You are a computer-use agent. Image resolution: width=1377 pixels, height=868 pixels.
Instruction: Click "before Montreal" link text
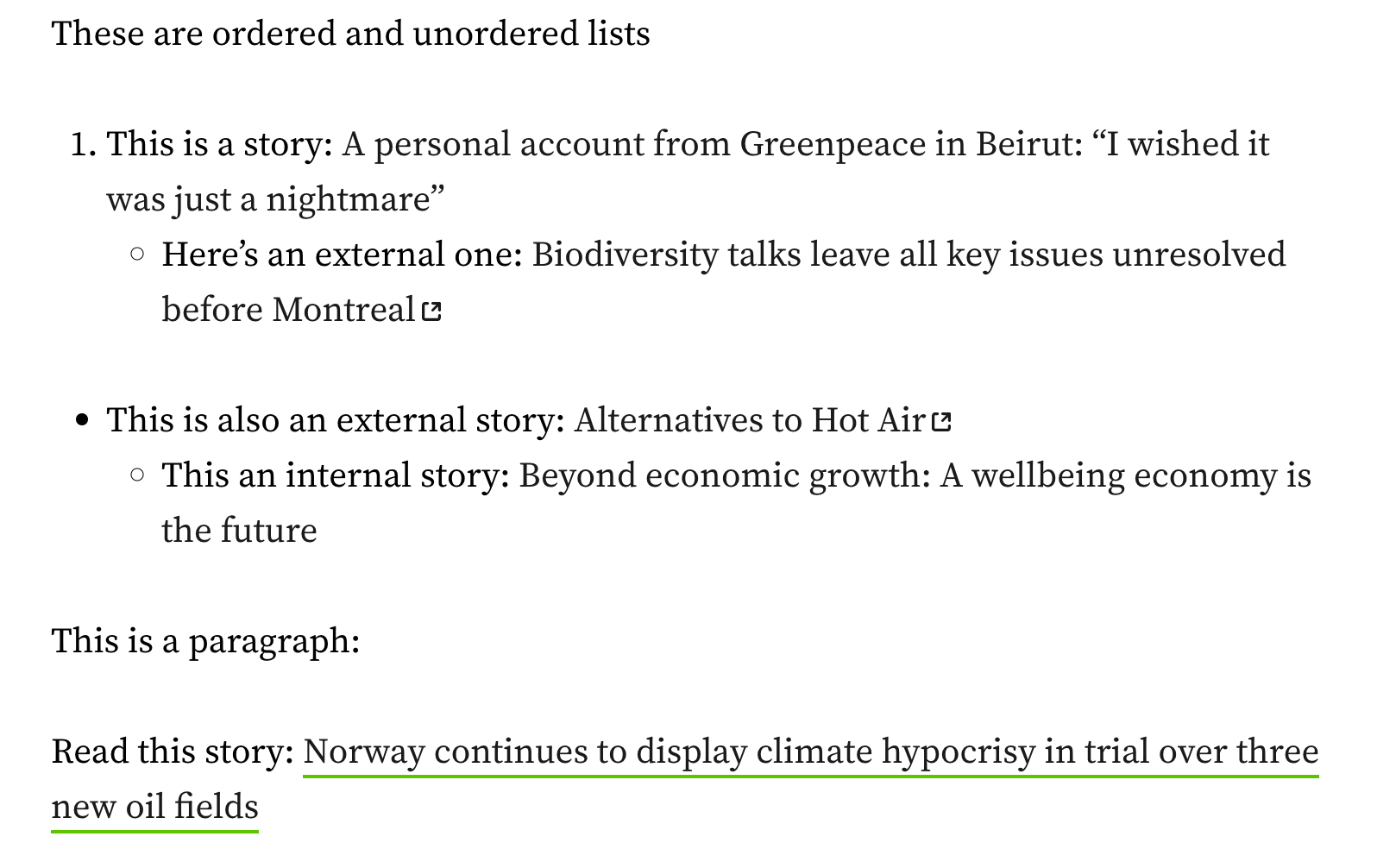pos(289,310)
